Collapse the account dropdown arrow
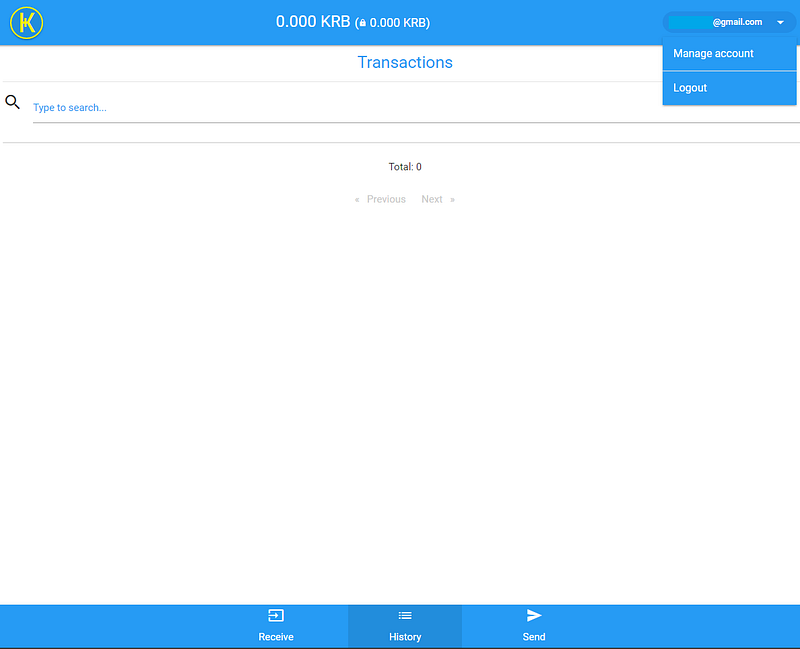 [780, 22]
